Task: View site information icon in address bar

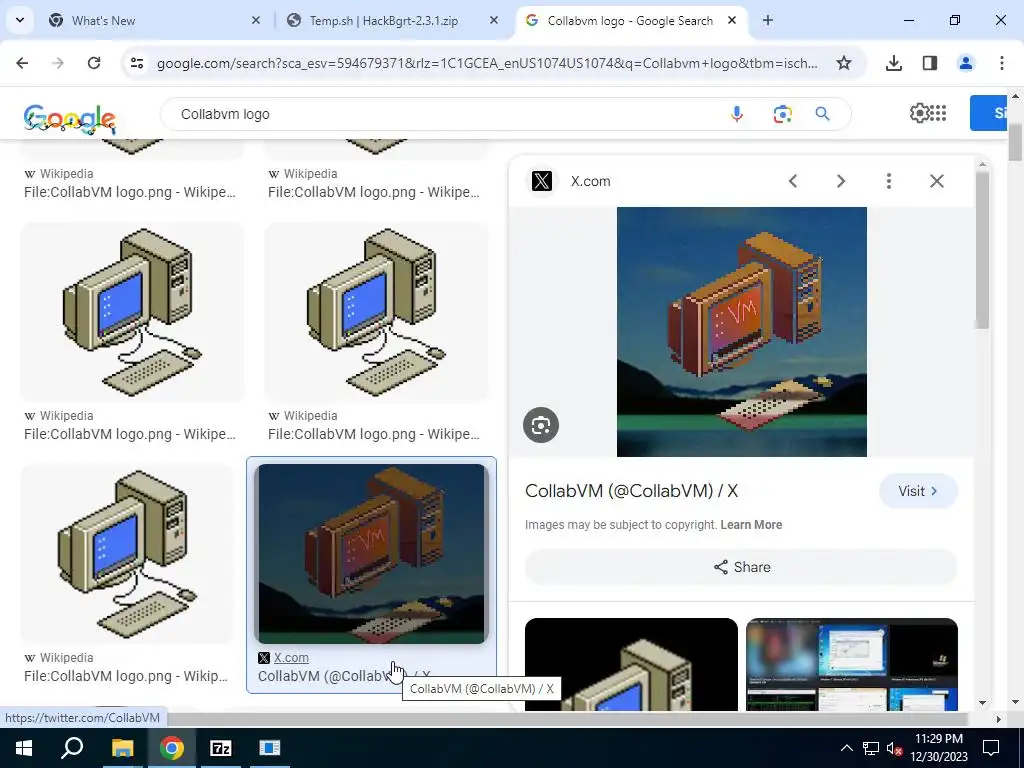Action: click(x=137, y=63)
